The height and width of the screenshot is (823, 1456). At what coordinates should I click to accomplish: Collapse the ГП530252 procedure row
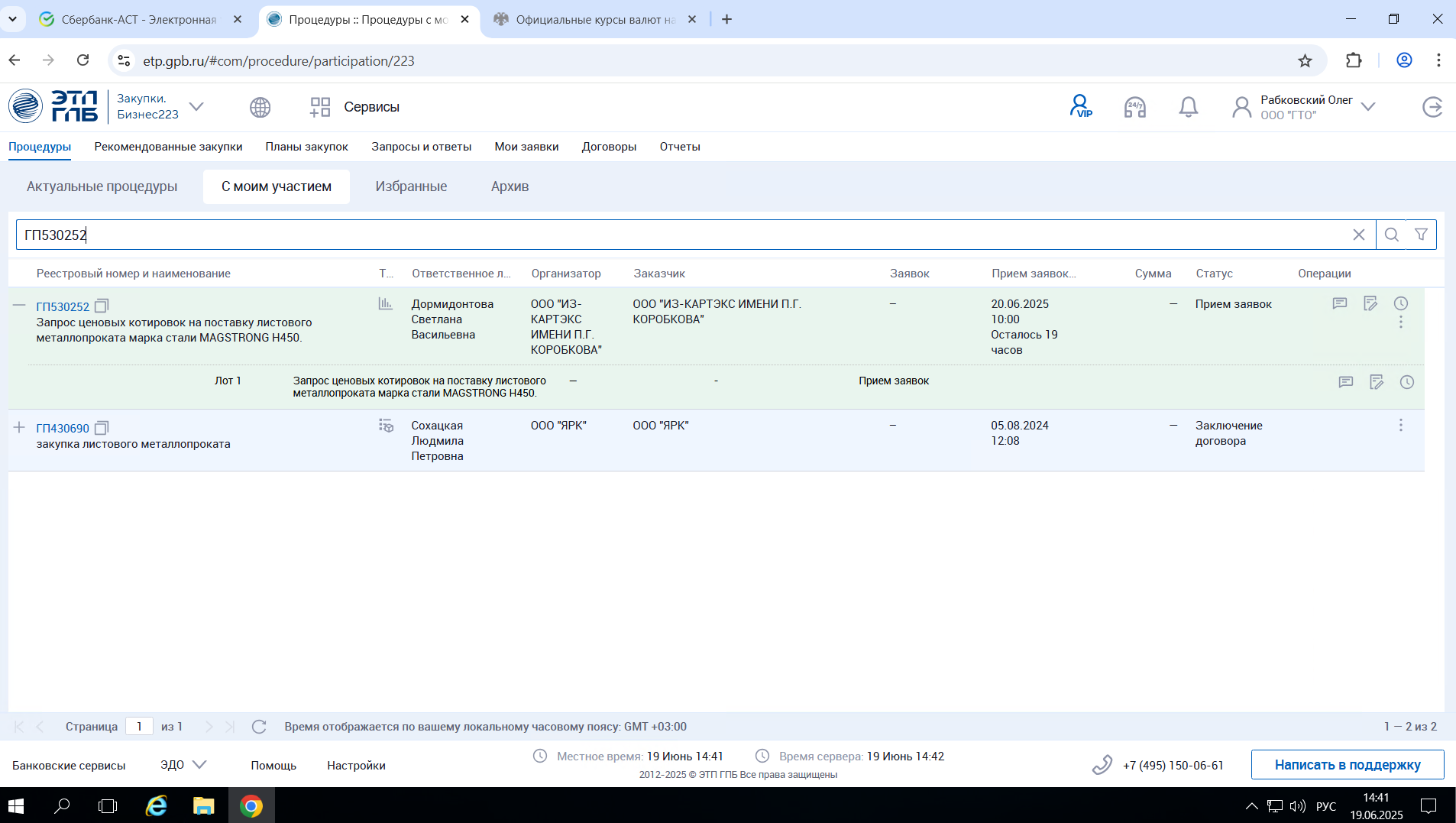point(19,305)
